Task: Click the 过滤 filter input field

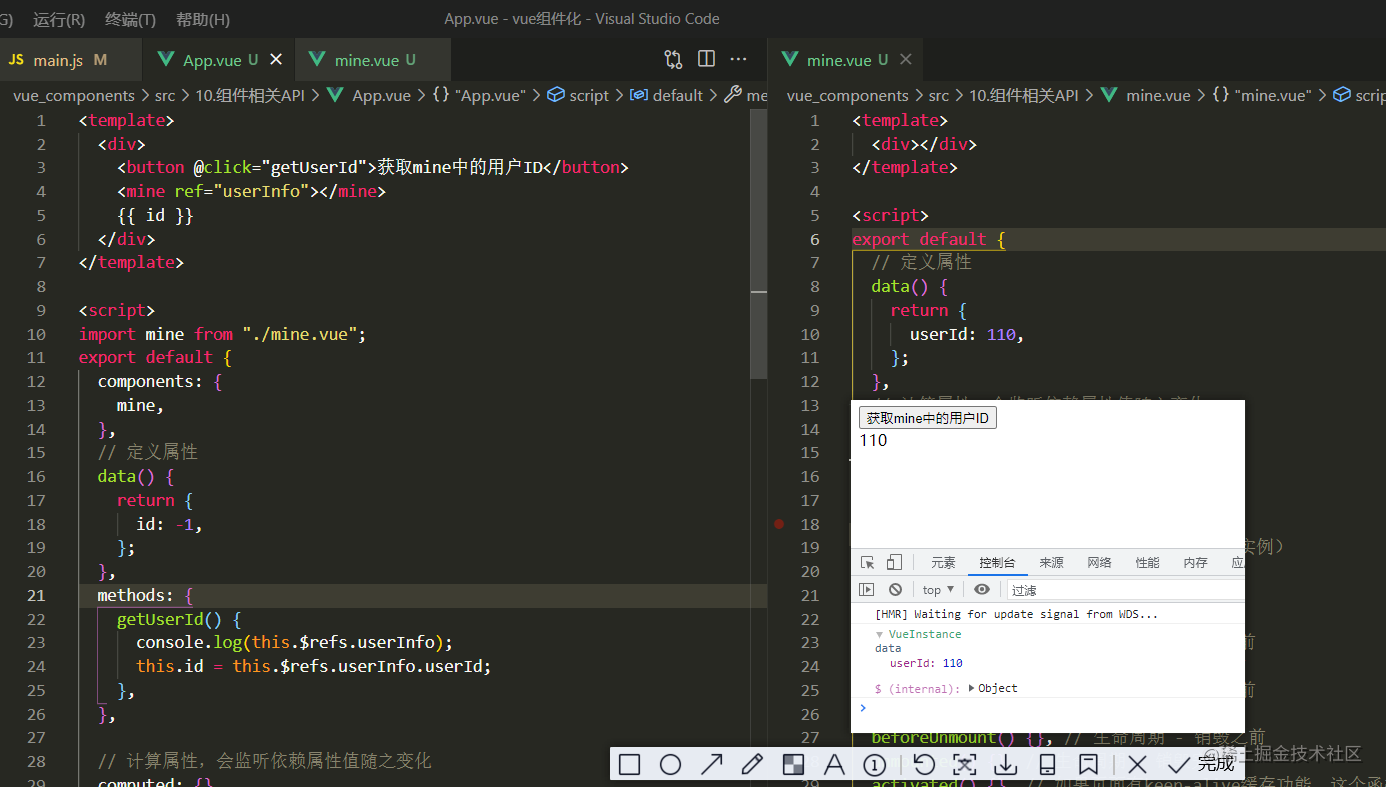Action: point(1125,590)
